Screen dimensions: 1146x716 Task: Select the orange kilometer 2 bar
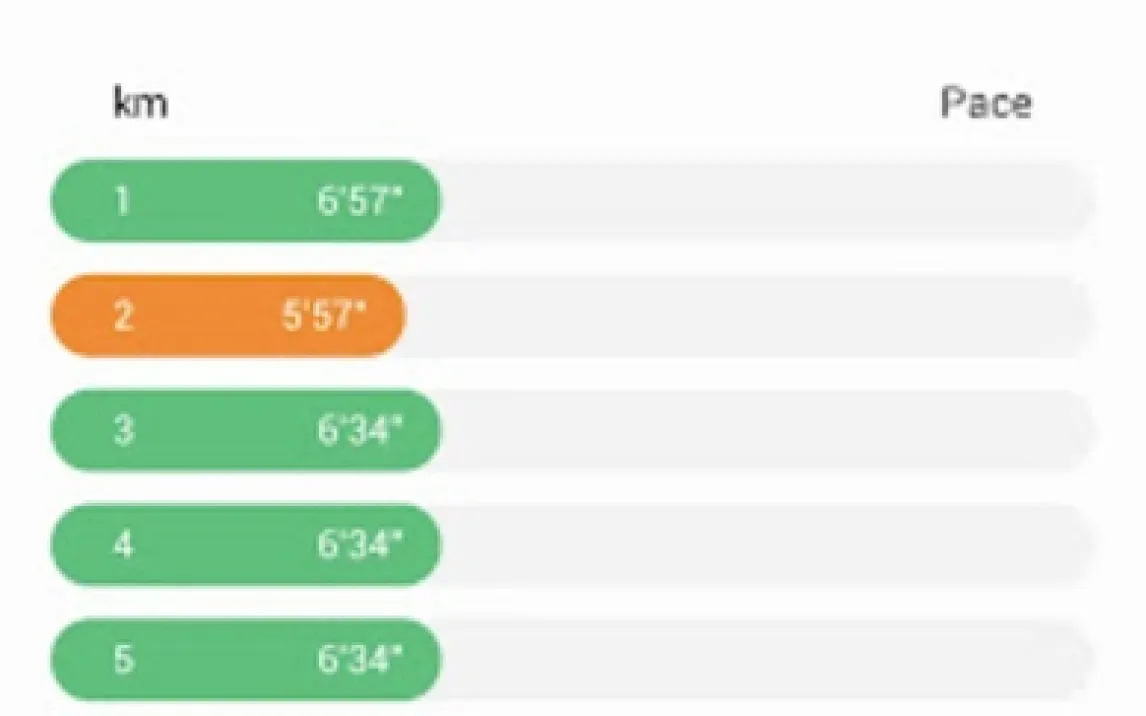[x=228, y=315]
